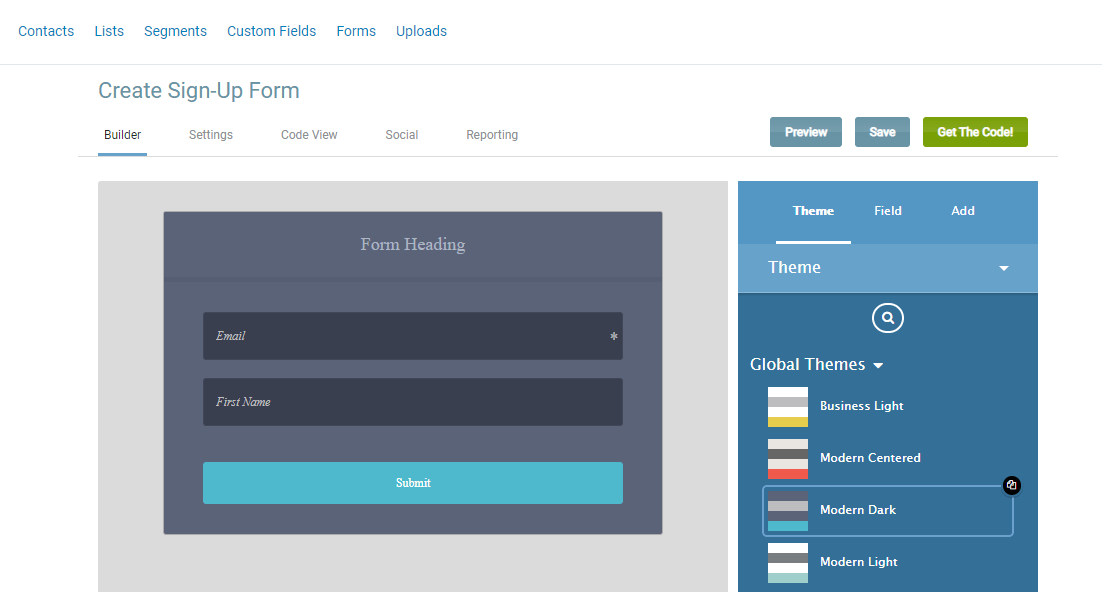
Task: Open the Settings tab
Action: [211, 135]
